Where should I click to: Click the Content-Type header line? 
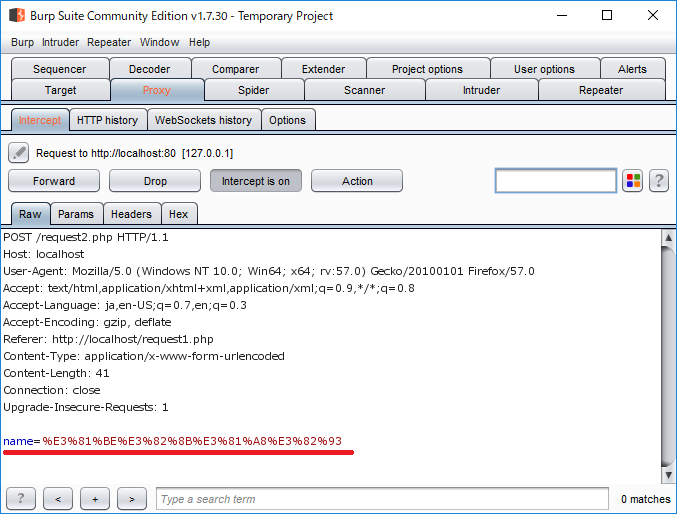point(144,356)
